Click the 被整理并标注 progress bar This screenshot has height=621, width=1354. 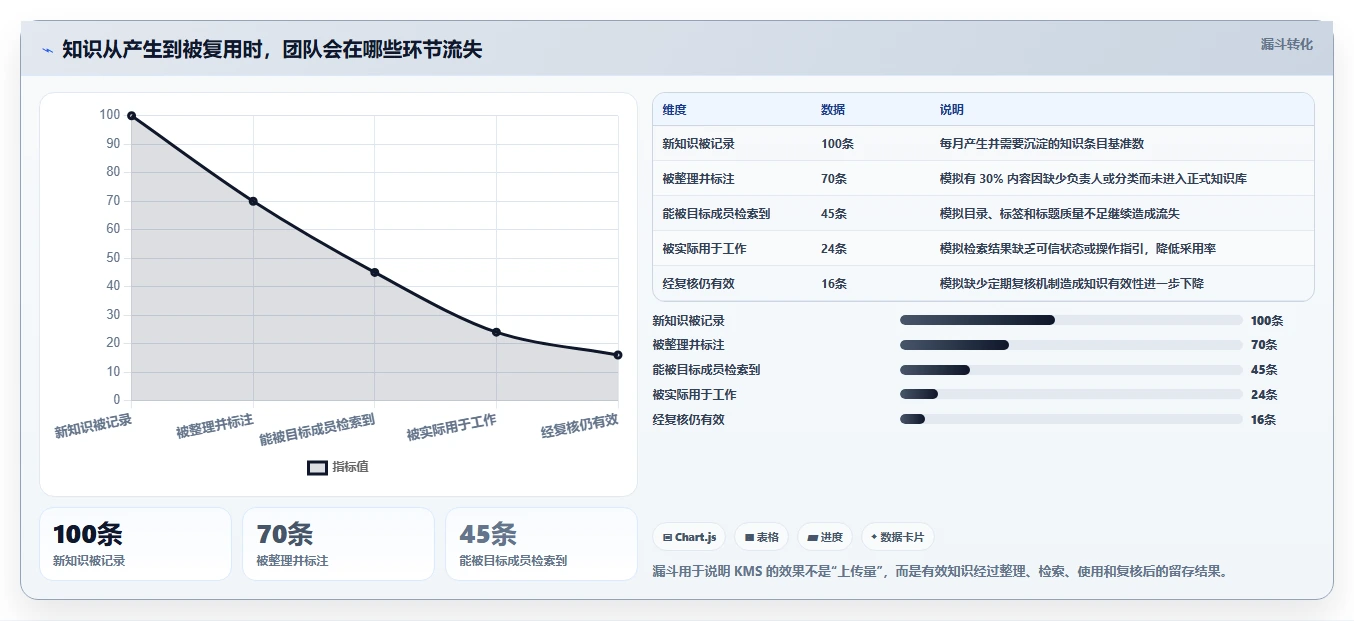[1071, 345]
